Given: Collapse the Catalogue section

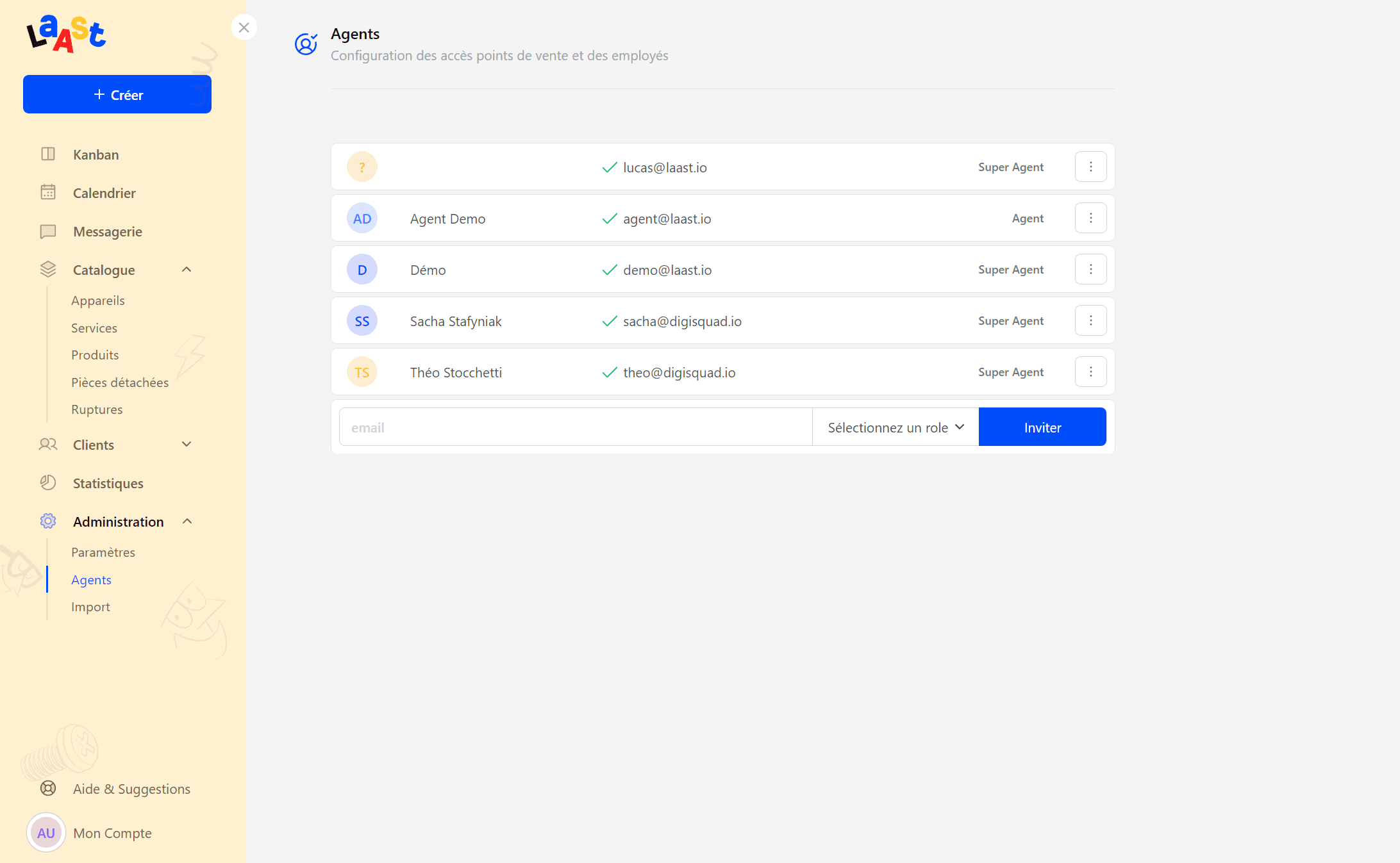Looking at the screenshot, I should (187, 270).
